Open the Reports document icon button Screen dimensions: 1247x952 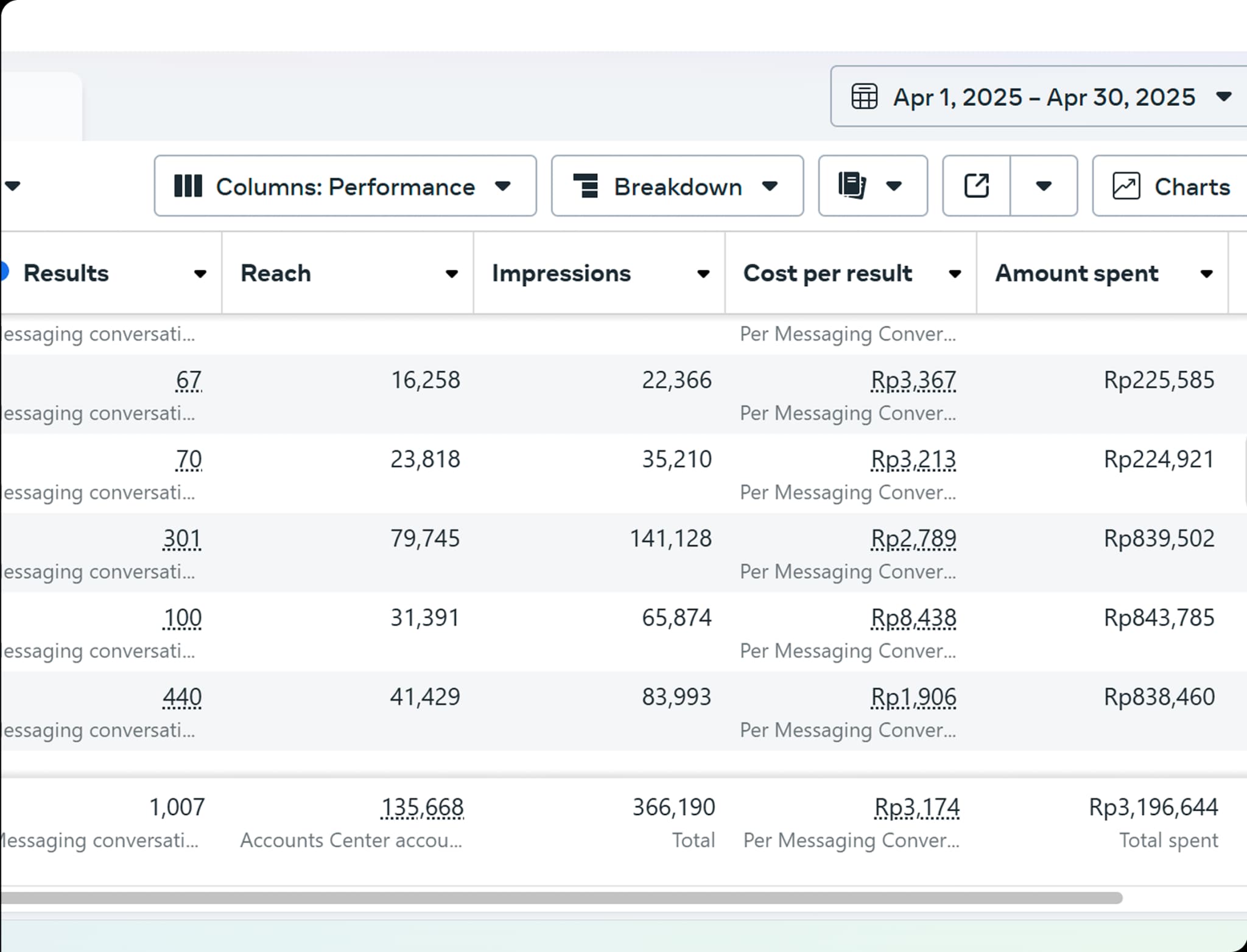852,186
